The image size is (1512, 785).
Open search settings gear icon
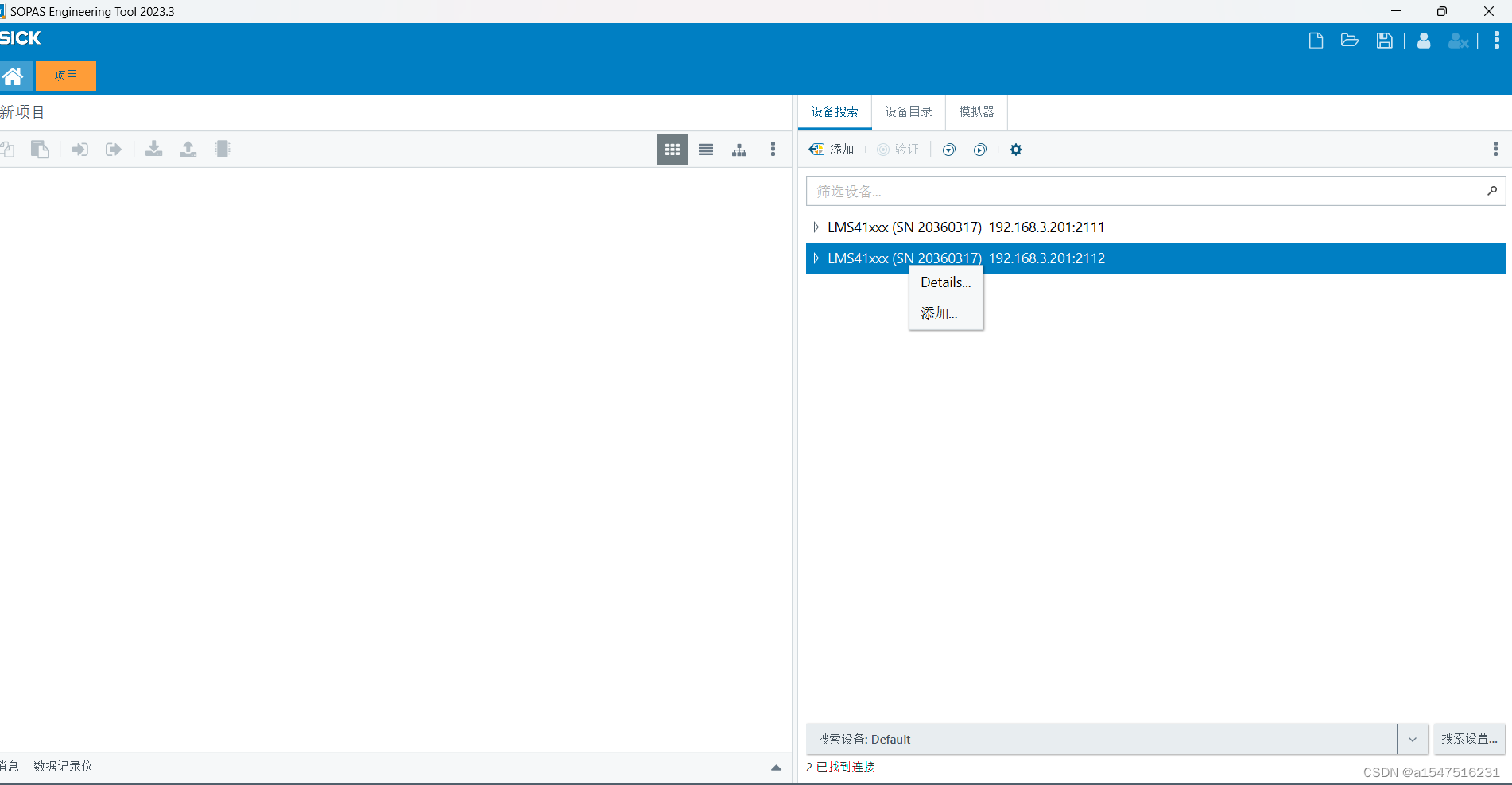[x=1016, y=150]
